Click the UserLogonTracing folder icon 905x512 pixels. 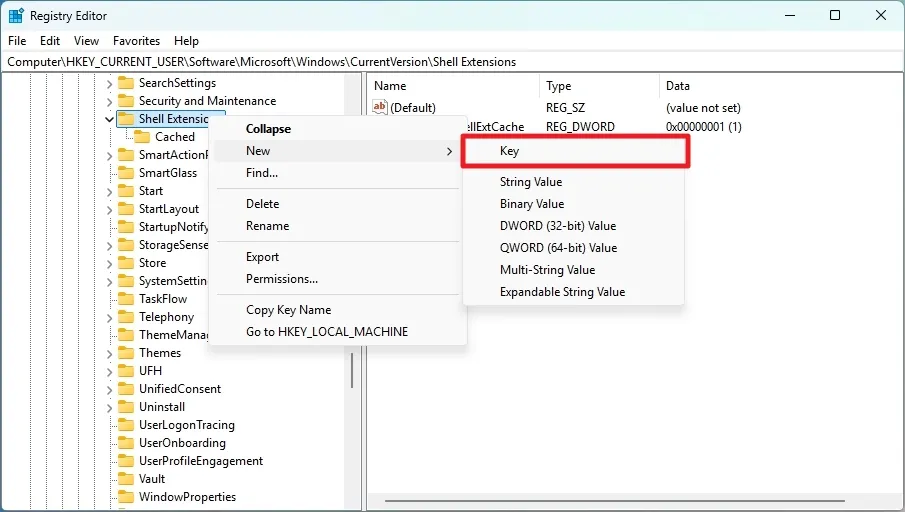click(x=126, y=425)
